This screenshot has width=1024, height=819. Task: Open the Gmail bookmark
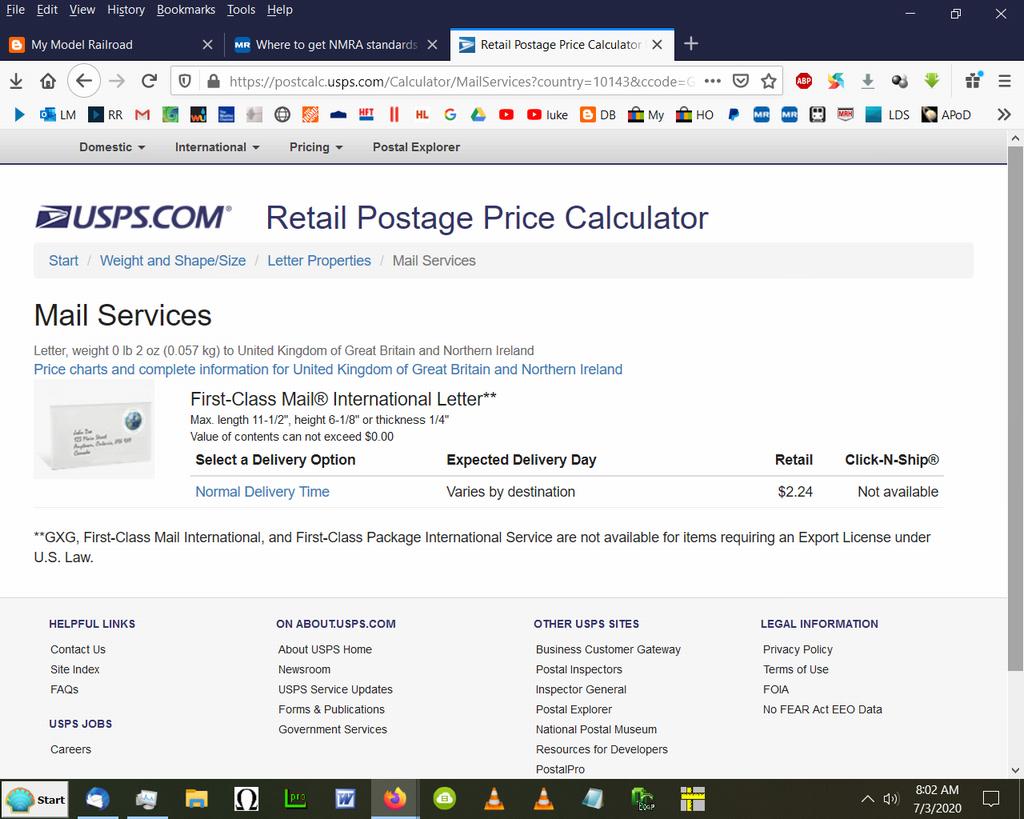[x=142, y=115]
